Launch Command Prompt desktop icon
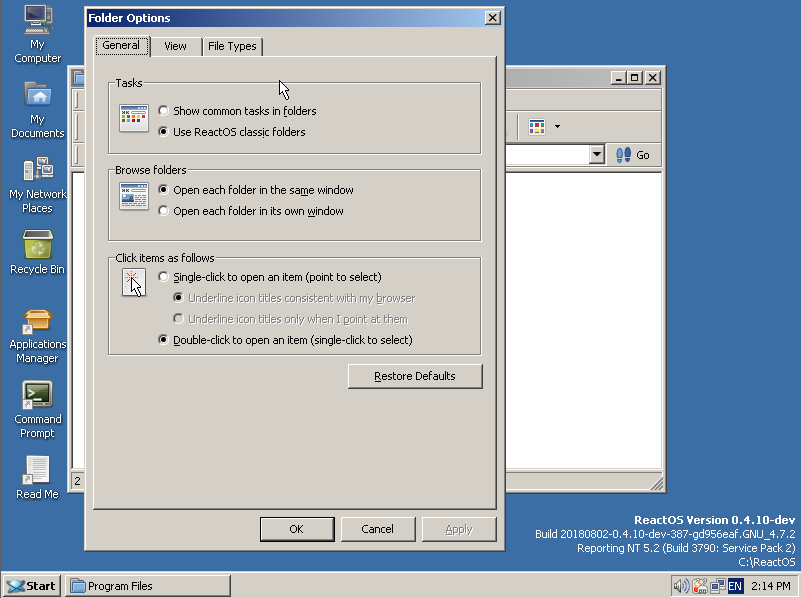Viewport: 801px width, 598px height. [x=37, y=395]
